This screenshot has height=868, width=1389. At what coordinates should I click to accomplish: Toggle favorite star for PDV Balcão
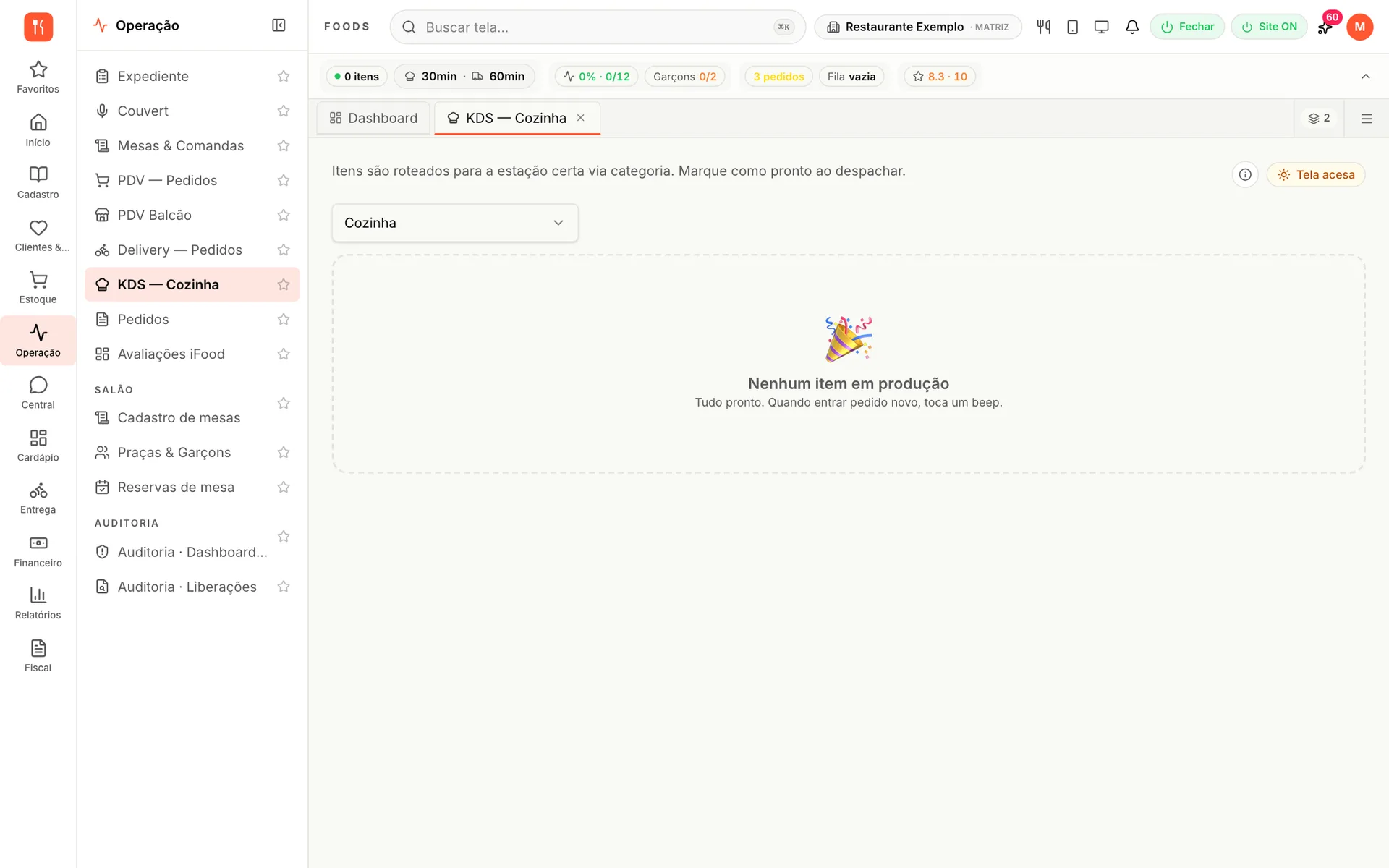coord(284,215)
